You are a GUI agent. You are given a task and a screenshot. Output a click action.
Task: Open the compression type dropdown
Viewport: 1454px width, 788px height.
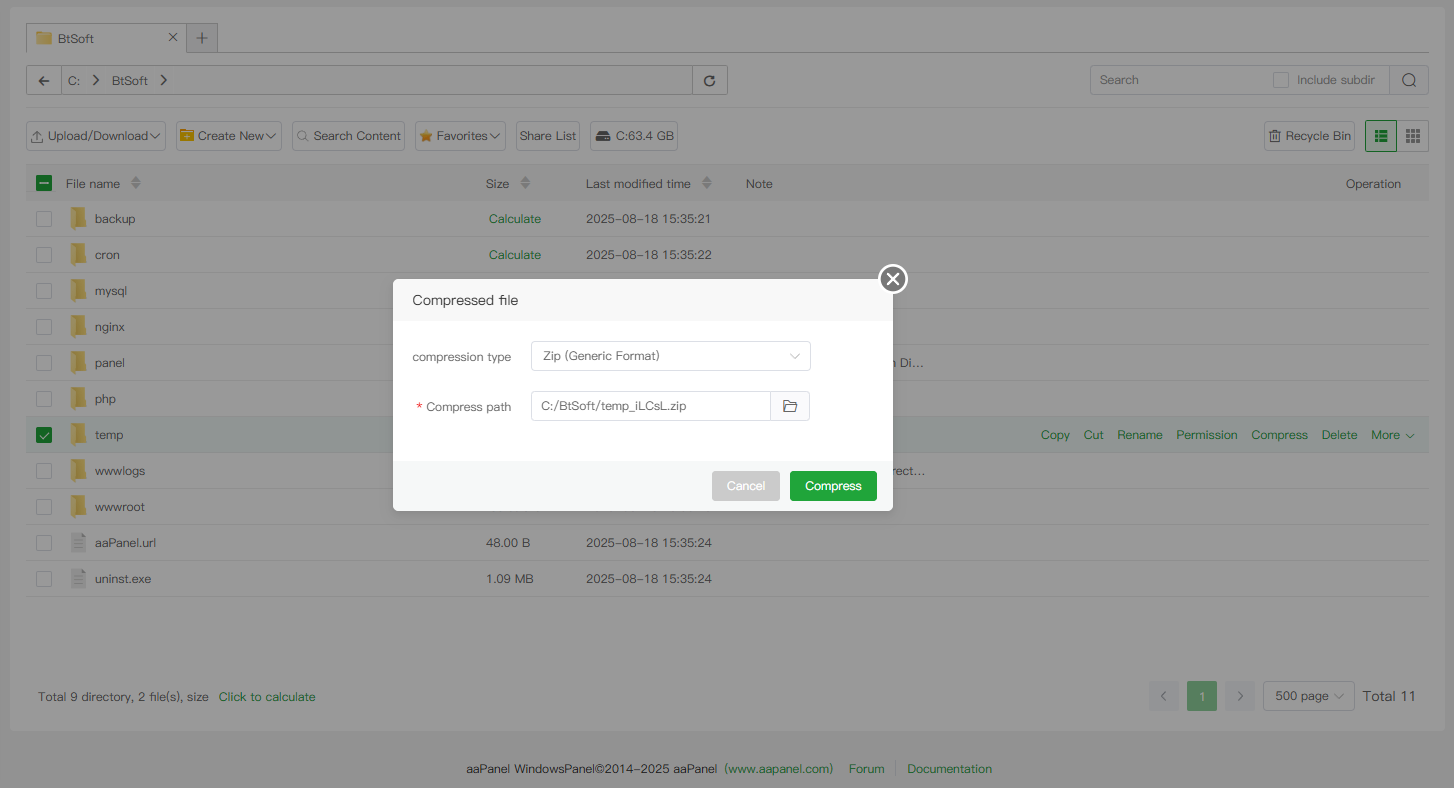click(x=670, y=356)
